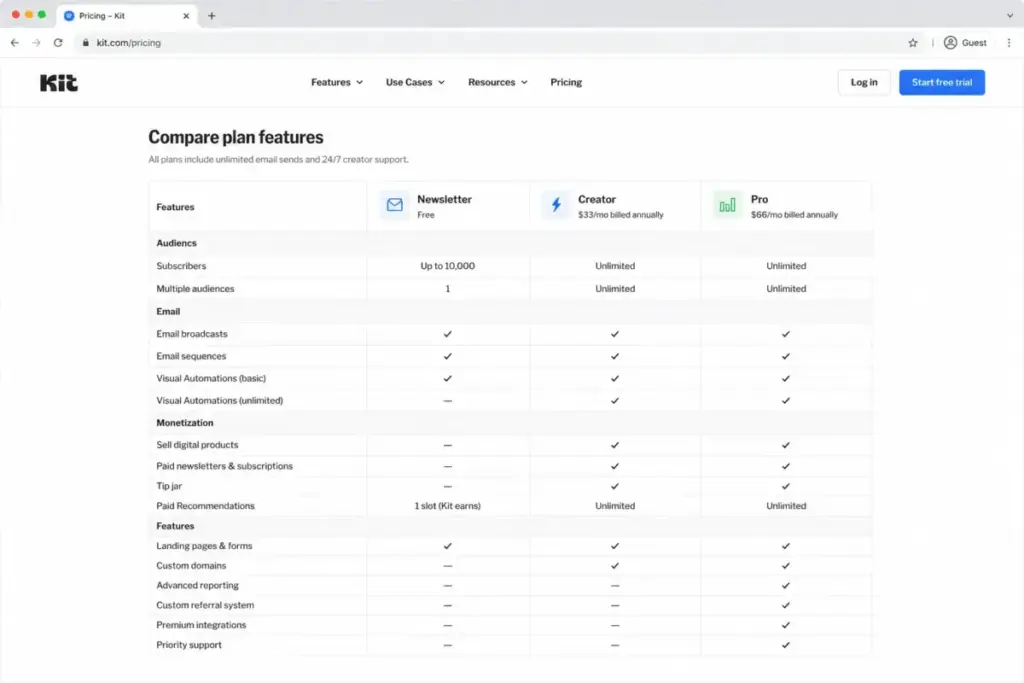1024x683 pixels.
Task: Click the Email section header
Action: [168, 311]
